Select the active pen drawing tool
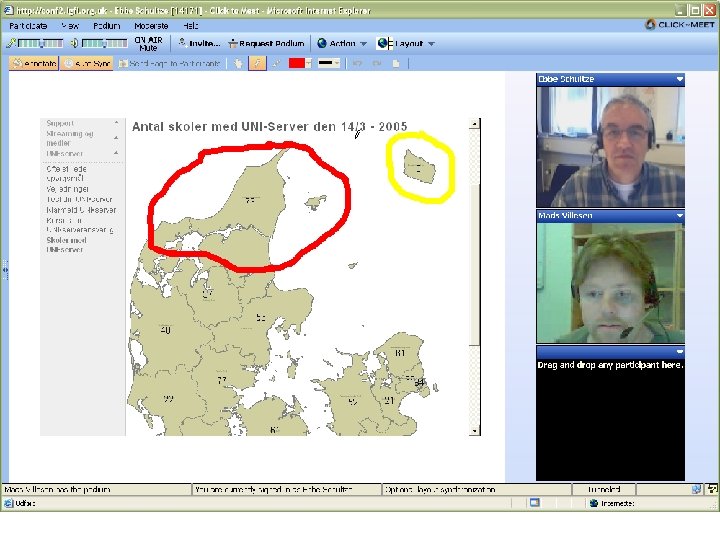This screenshot has width=720, height=540. pos(257,63)
